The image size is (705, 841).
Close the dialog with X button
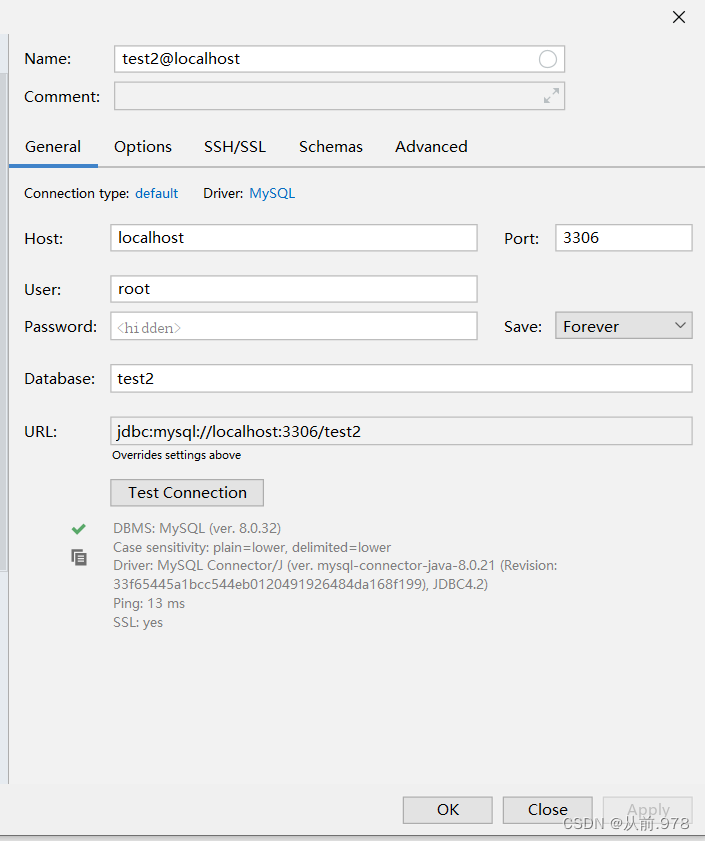click(679, 17)
